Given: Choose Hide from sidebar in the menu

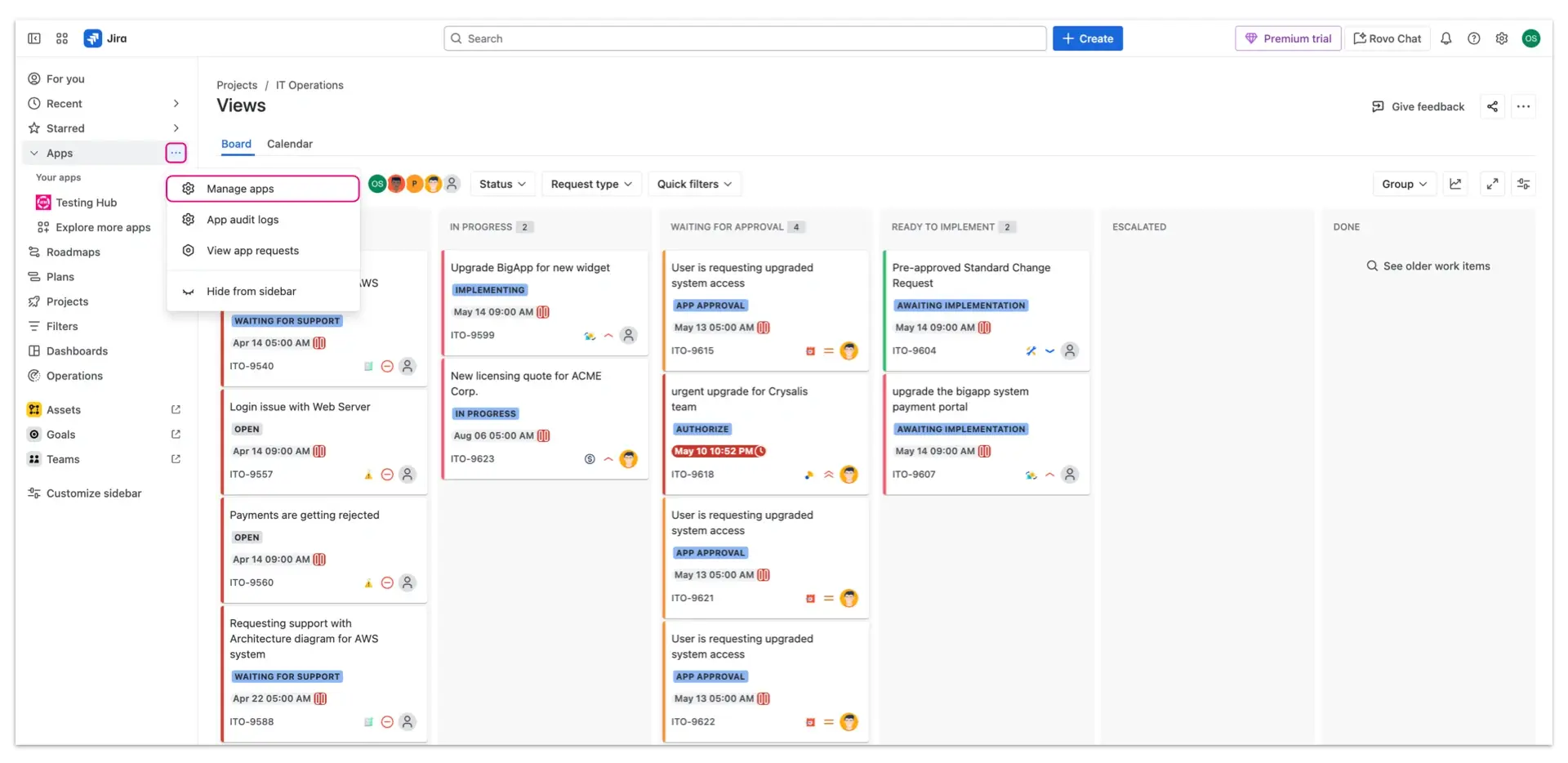Looking at the screenshot, I should [x=251, y=291].
